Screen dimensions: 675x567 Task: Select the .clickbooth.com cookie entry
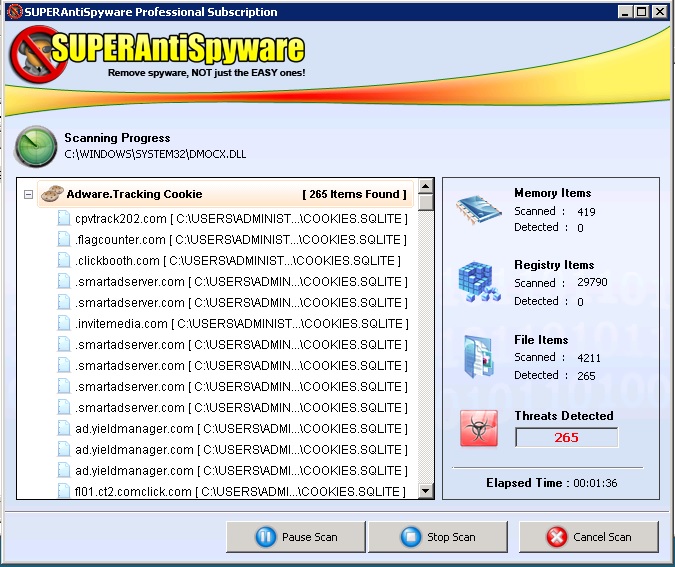tap(237, 261)
